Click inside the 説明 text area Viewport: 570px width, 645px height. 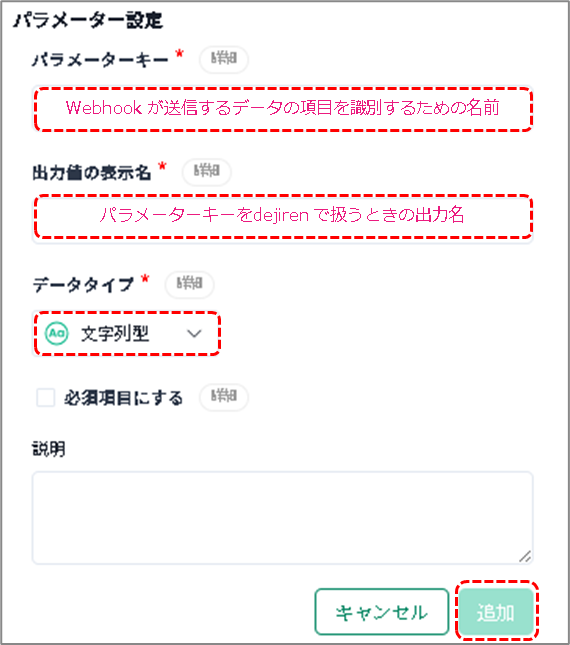(283, 518)
